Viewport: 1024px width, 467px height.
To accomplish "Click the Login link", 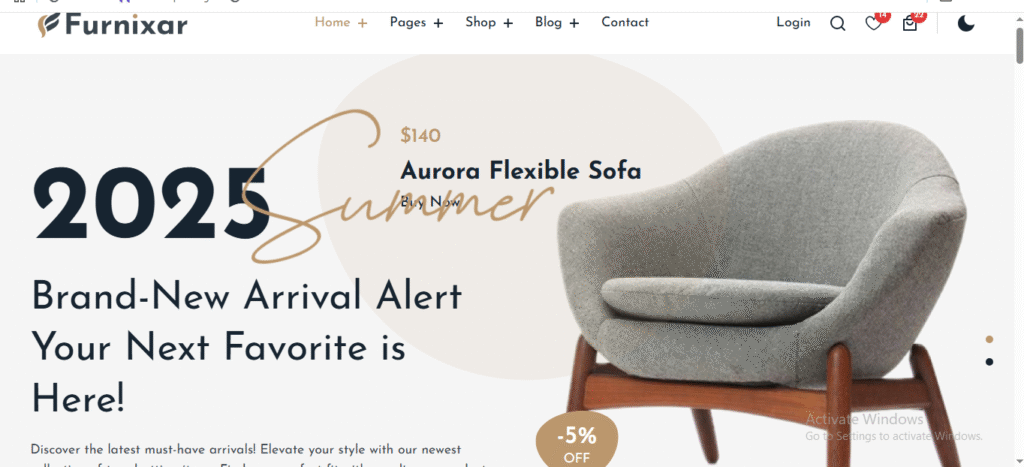I will 793,22.
